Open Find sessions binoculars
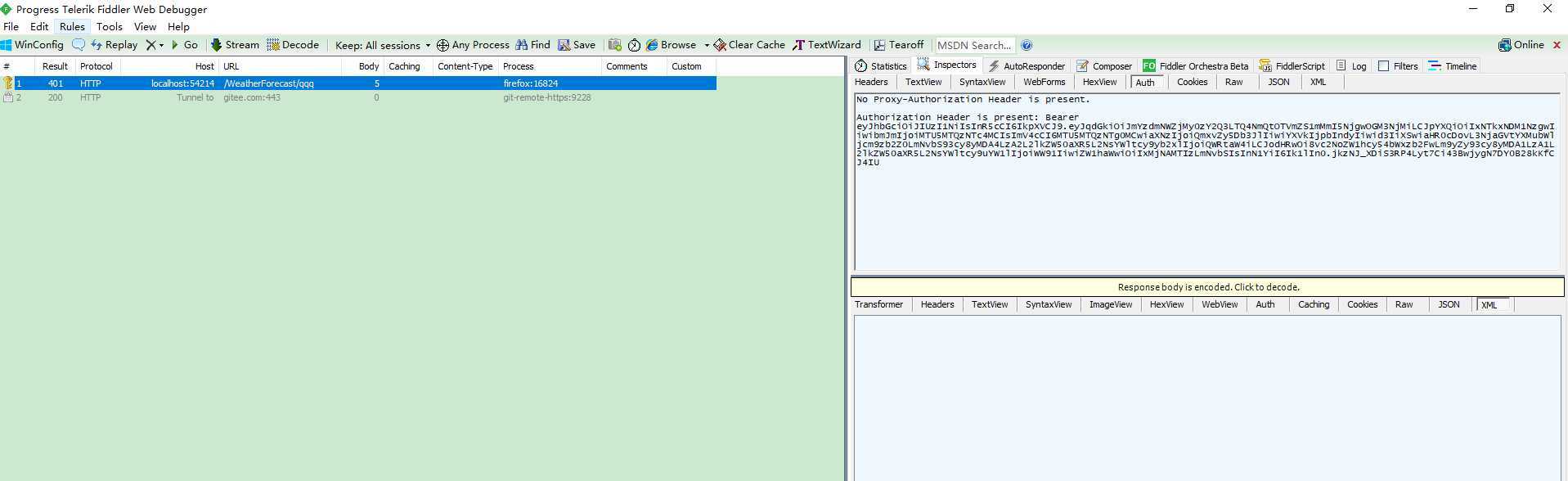The width and height of the screenshot is (1568, 481). pos(532,45)
